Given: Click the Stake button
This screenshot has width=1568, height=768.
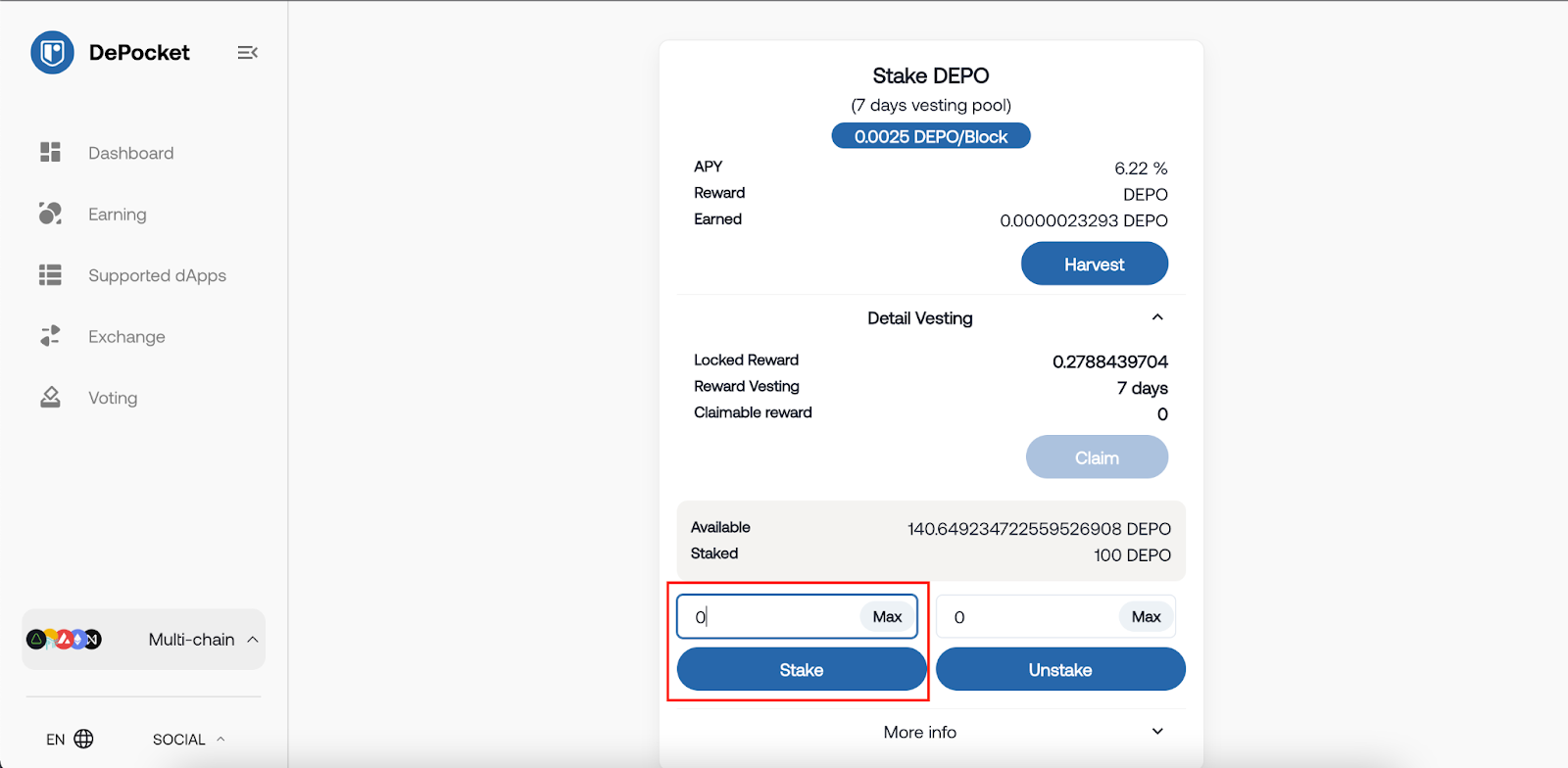Looking at the screenshot, I should click(802, 670).
